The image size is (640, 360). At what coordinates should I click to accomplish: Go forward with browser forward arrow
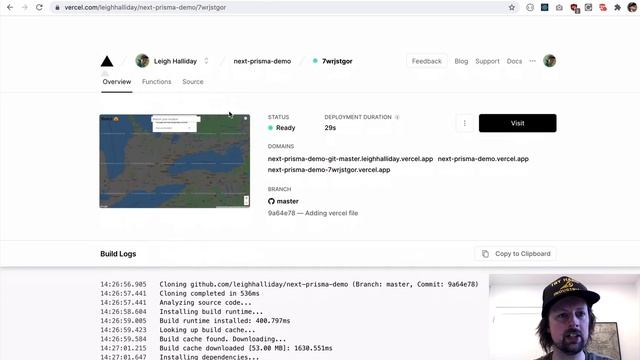(x=24, y=7)
